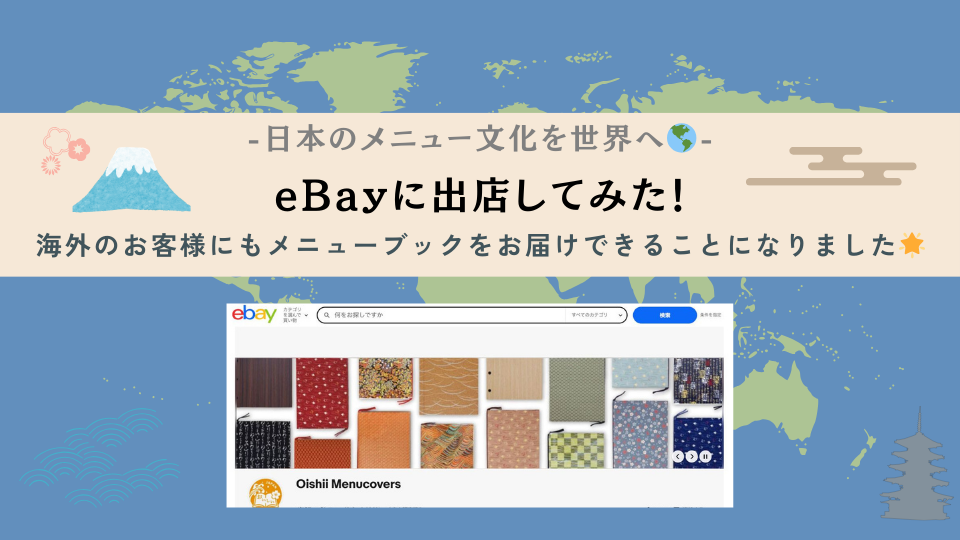Click the subtitle 日本のメニュー文化を世界へ
The width and height of the screenshot is (960, 540).
pos(464,139)
